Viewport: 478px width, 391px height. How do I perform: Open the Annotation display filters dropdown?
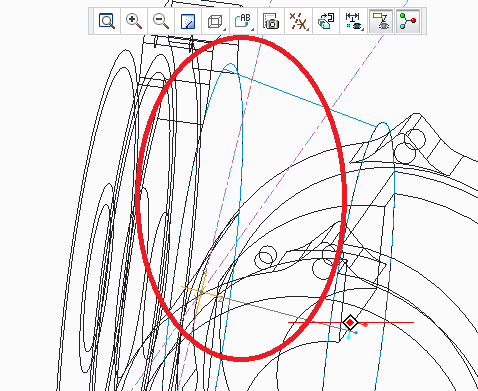353,21
